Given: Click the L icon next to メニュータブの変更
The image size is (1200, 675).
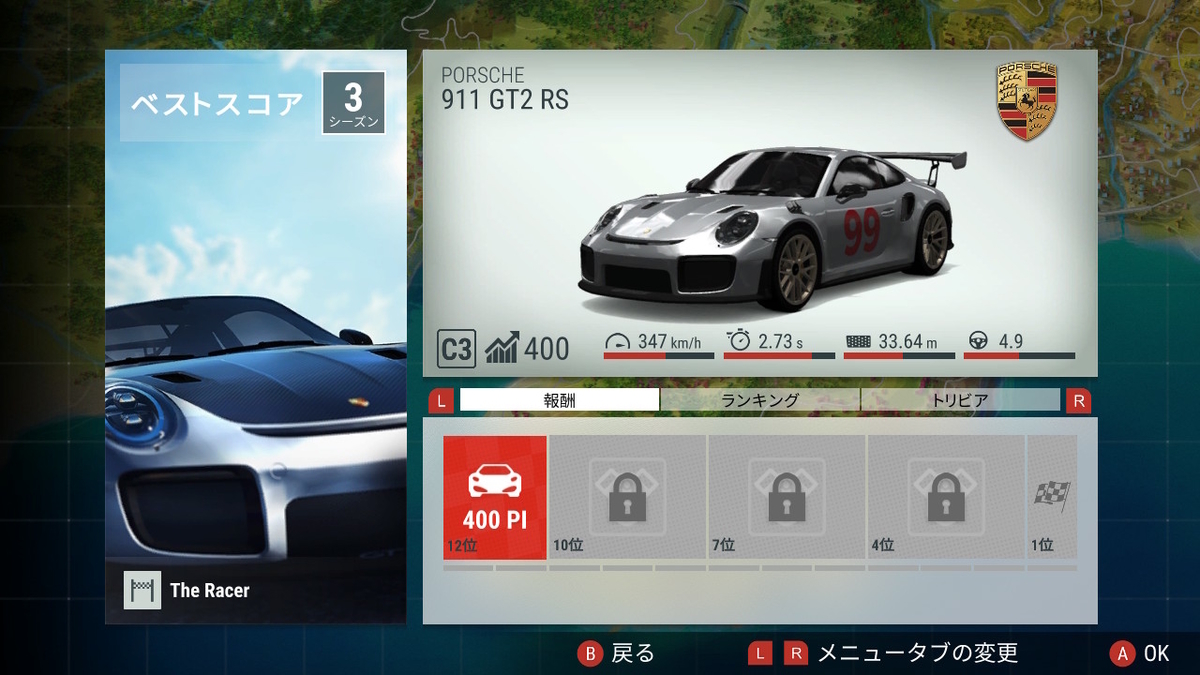Looking at the screenshot, I should 761,653.
